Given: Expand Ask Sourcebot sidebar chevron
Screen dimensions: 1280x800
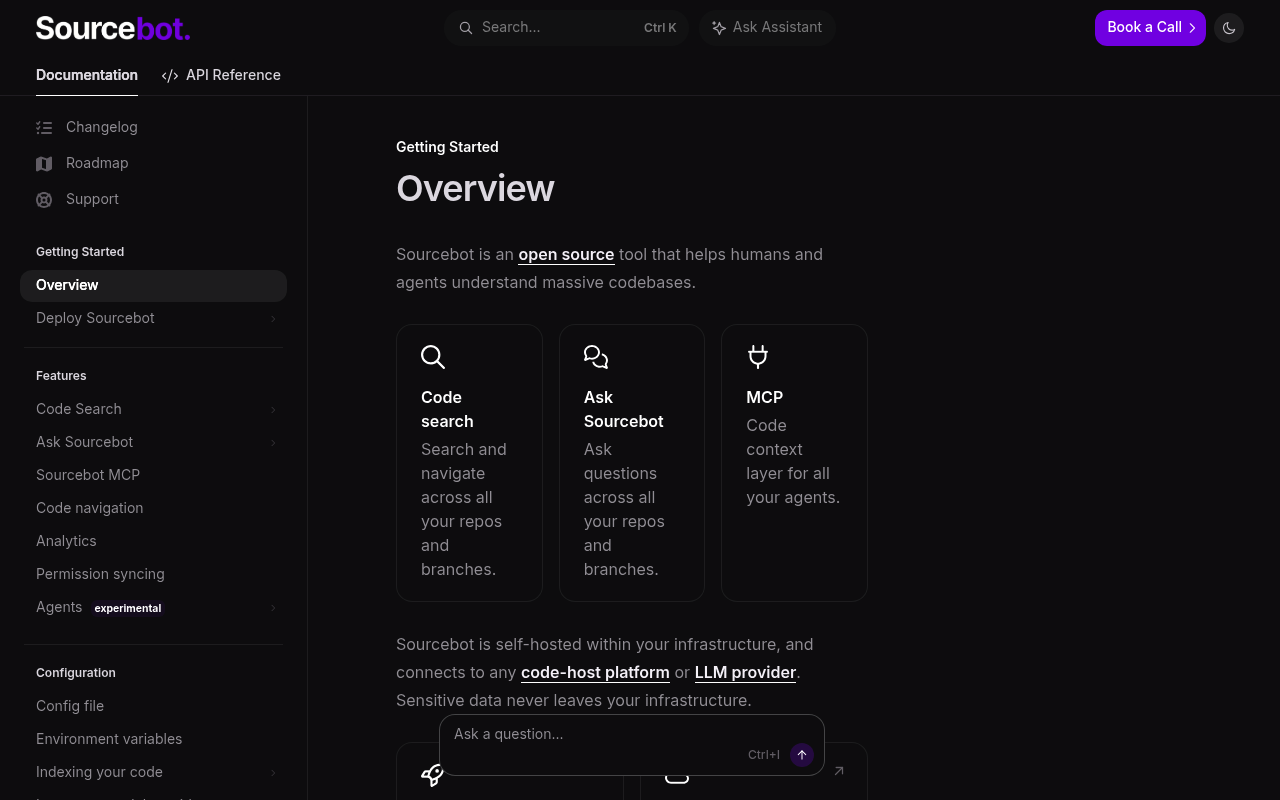Looking at the screenshot, I should (x=273, y=443).
